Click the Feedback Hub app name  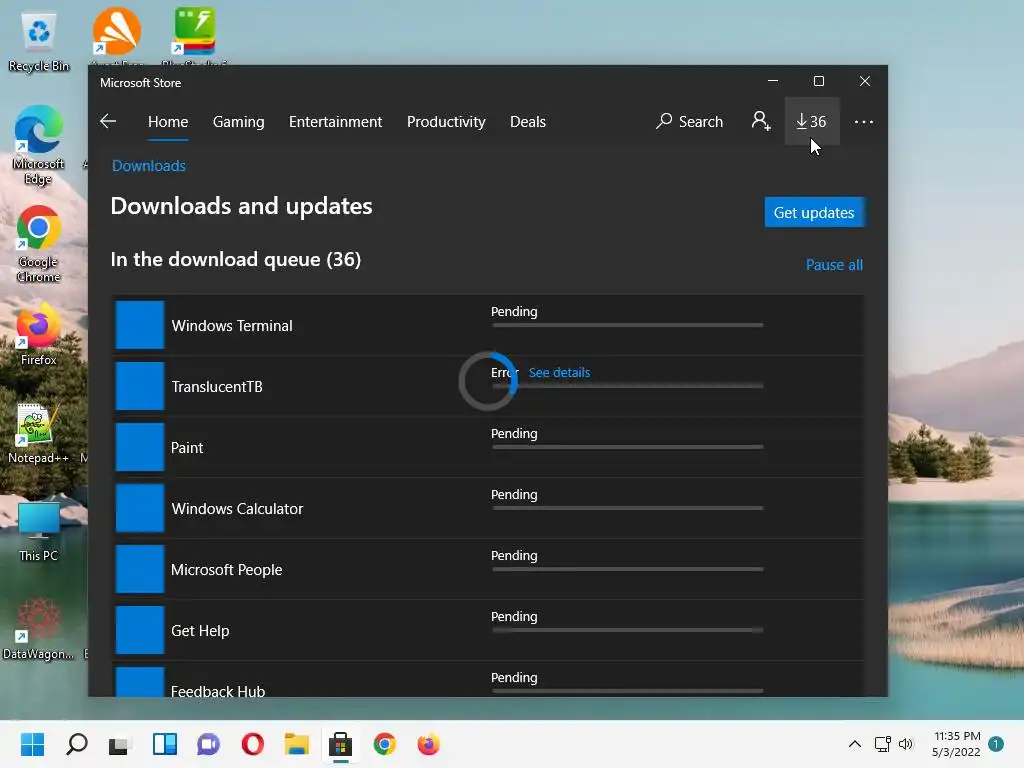[217, 691]
